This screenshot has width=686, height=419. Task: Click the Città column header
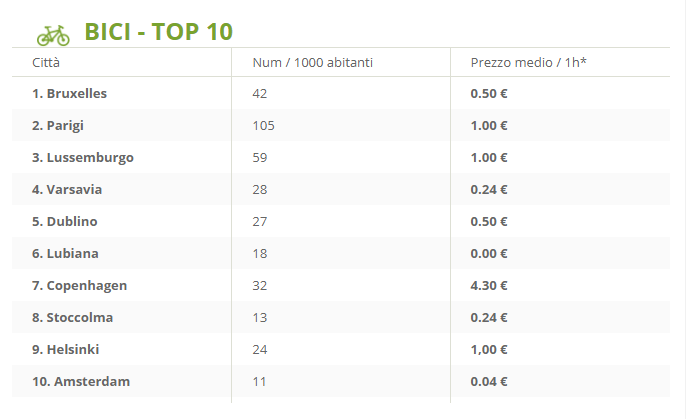pos(46,63)
